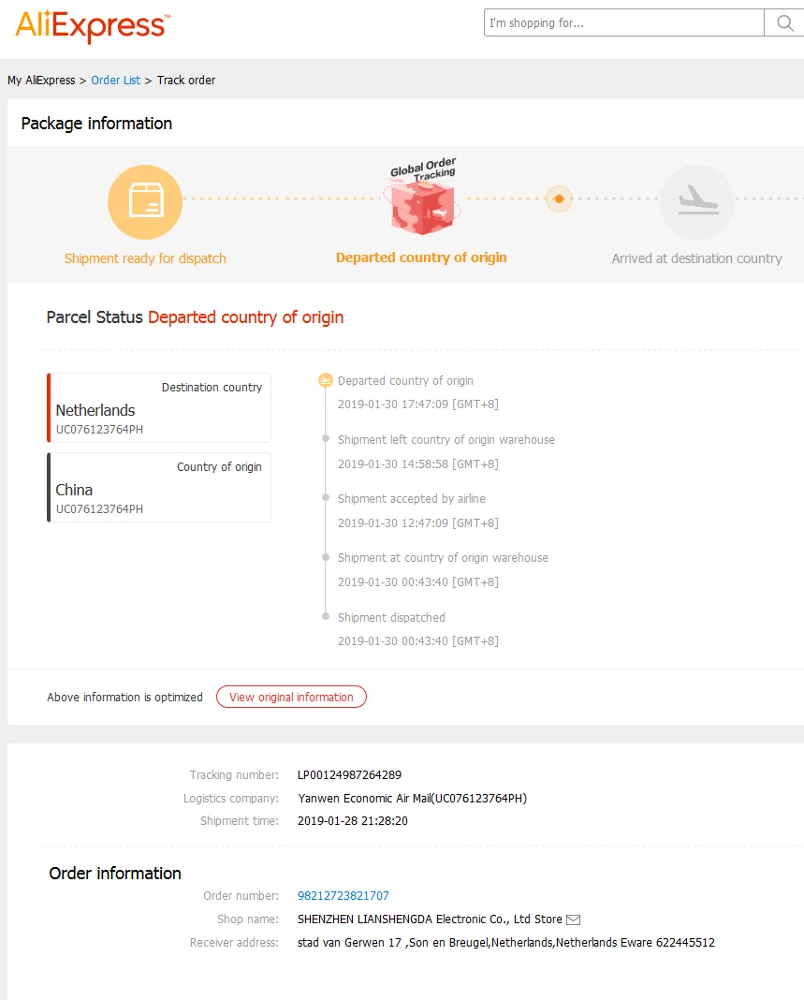804x1000 pixels.
Task: Click the airplane landing icon
Action: pos(696,202)
